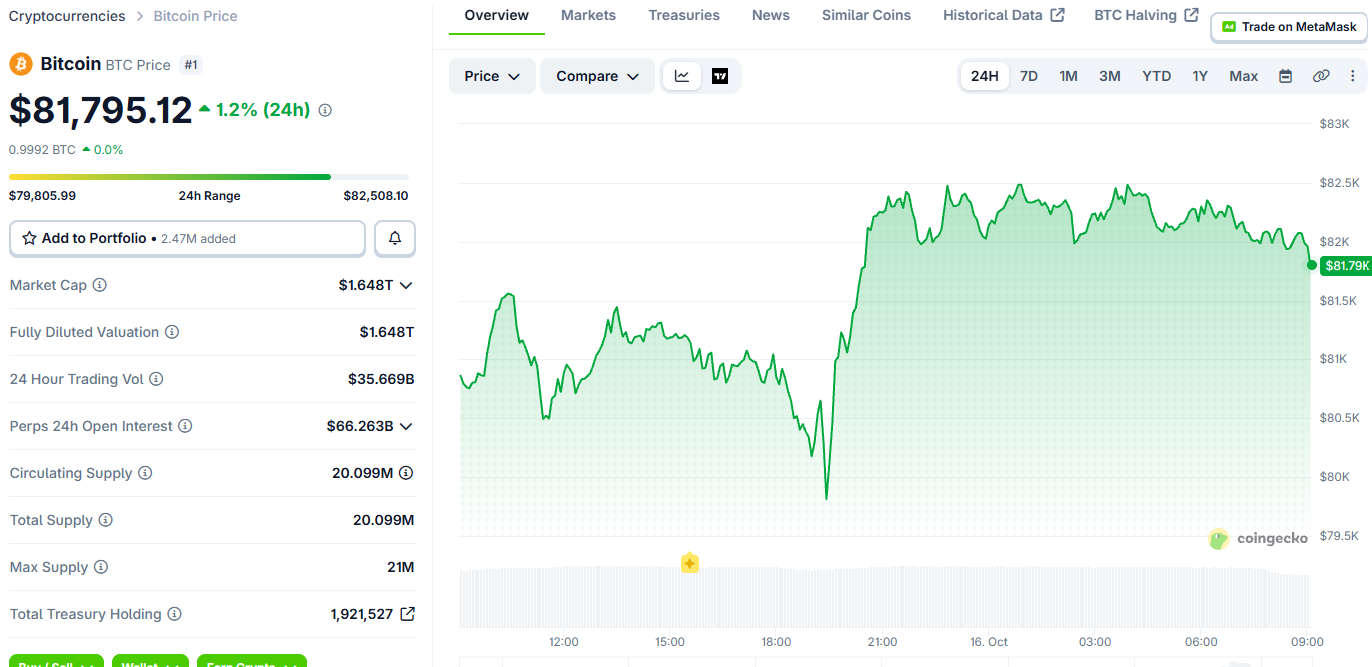Open the Price dropdown
This screenshot has height=667, width=1372.
click(492, 76)
